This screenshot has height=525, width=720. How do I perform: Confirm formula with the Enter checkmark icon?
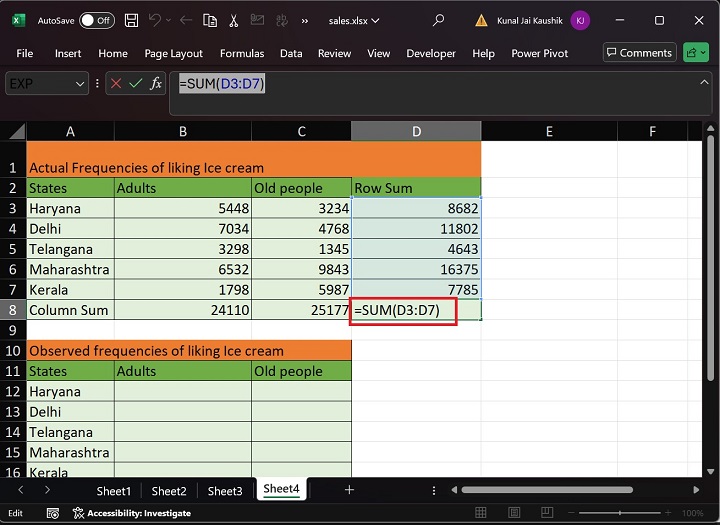136,84
